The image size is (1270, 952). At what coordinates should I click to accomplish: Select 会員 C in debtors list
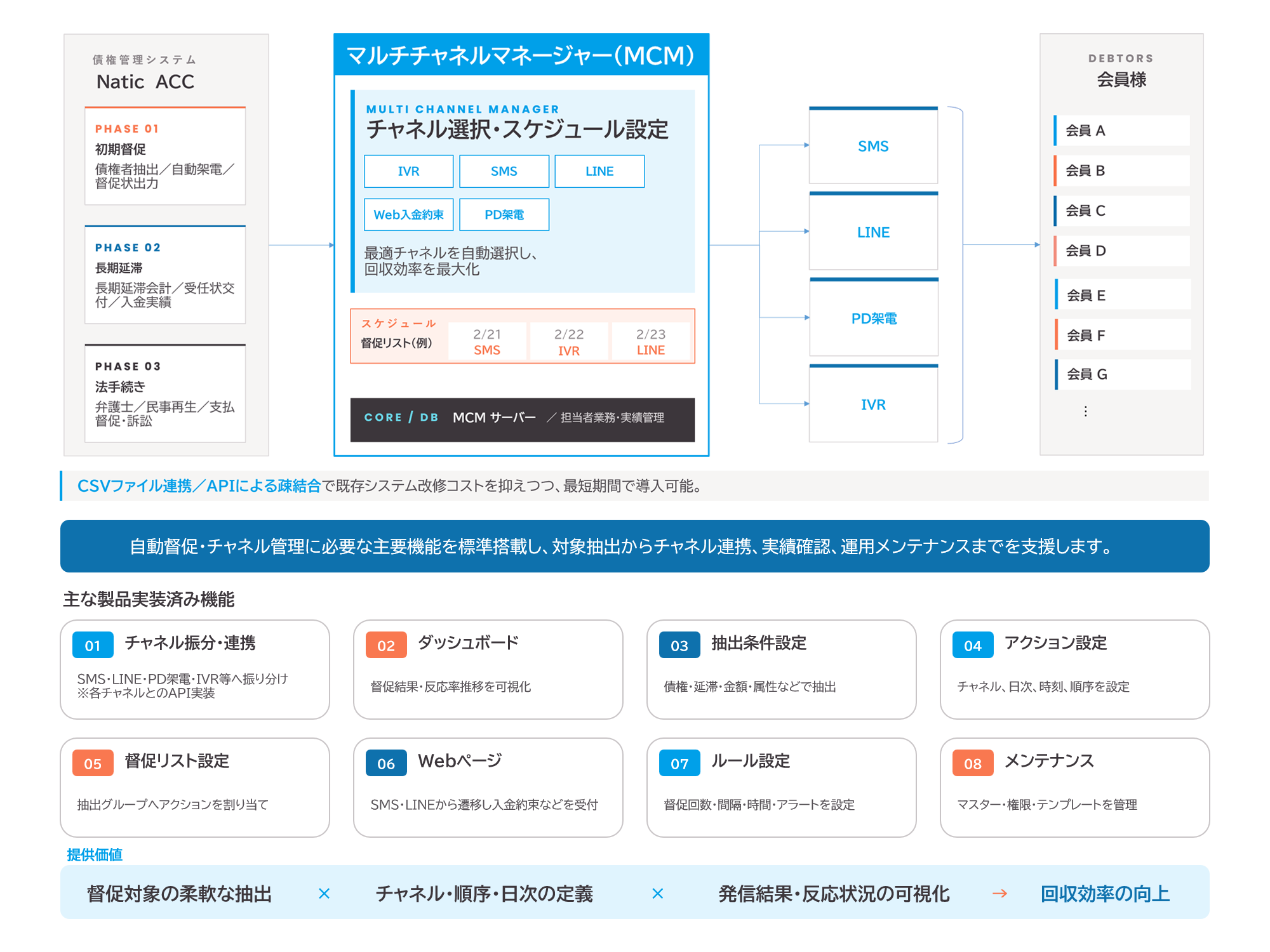(x=1121, y=211)
